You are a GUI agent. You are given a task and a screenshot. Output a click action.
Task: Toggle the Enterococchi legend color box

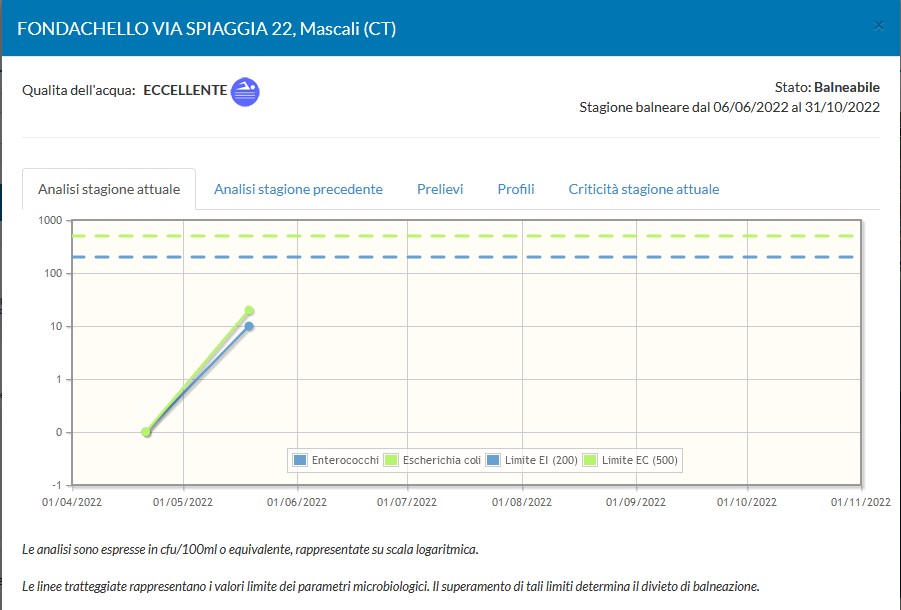point(299,460)
